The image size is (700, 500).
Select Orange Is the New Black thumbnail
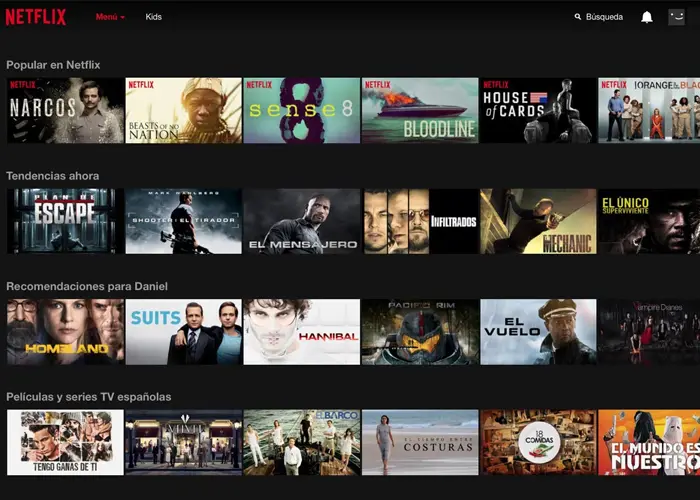tap(649, 111)
